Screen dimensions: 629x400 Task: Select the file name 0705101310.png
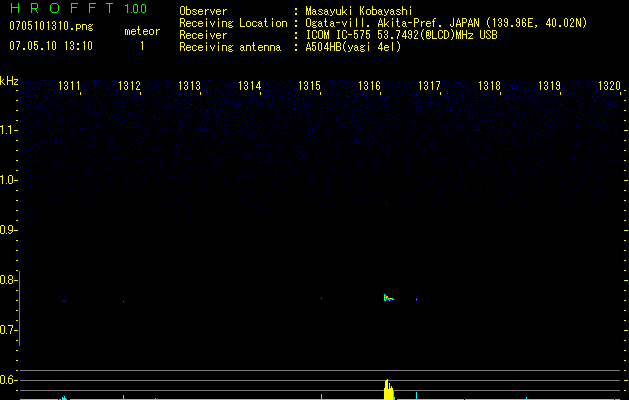[51, 27]
